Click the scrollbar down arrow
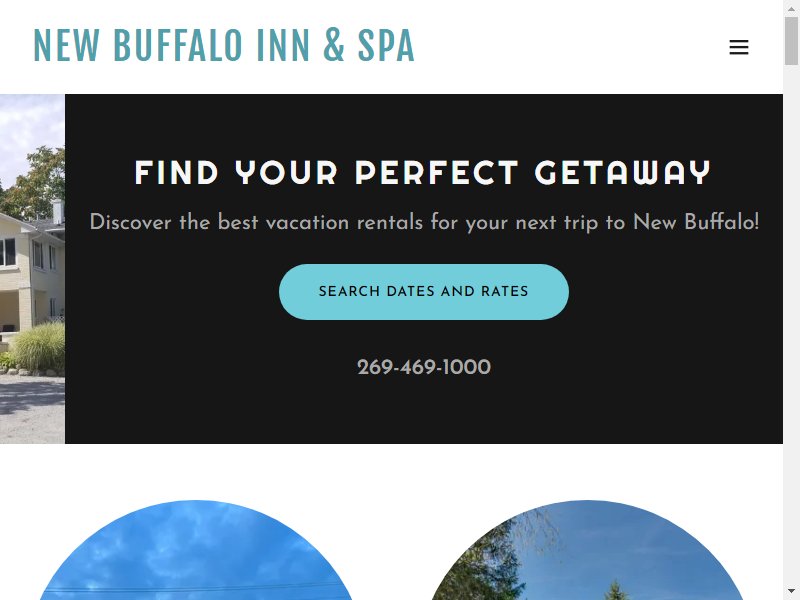The width and height of the screenshot is (800, 600). coord(791,592)
